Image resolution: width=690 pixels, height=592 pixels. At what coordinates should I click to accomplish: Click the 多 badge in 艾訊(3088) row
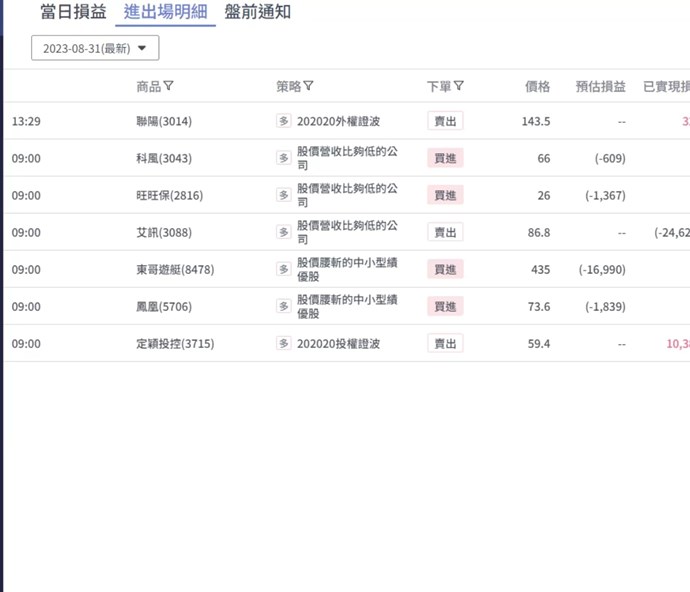click(x=284, y=232)
